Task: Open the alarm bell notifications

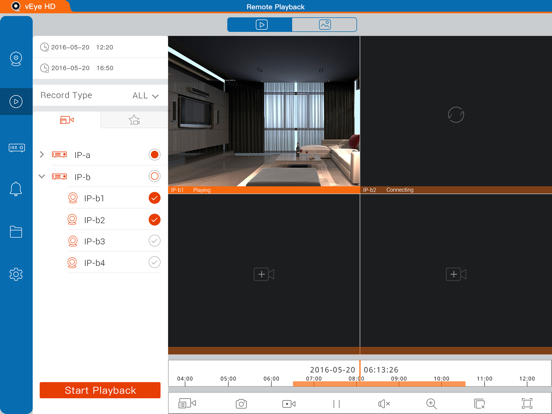Action: point(16,189)
